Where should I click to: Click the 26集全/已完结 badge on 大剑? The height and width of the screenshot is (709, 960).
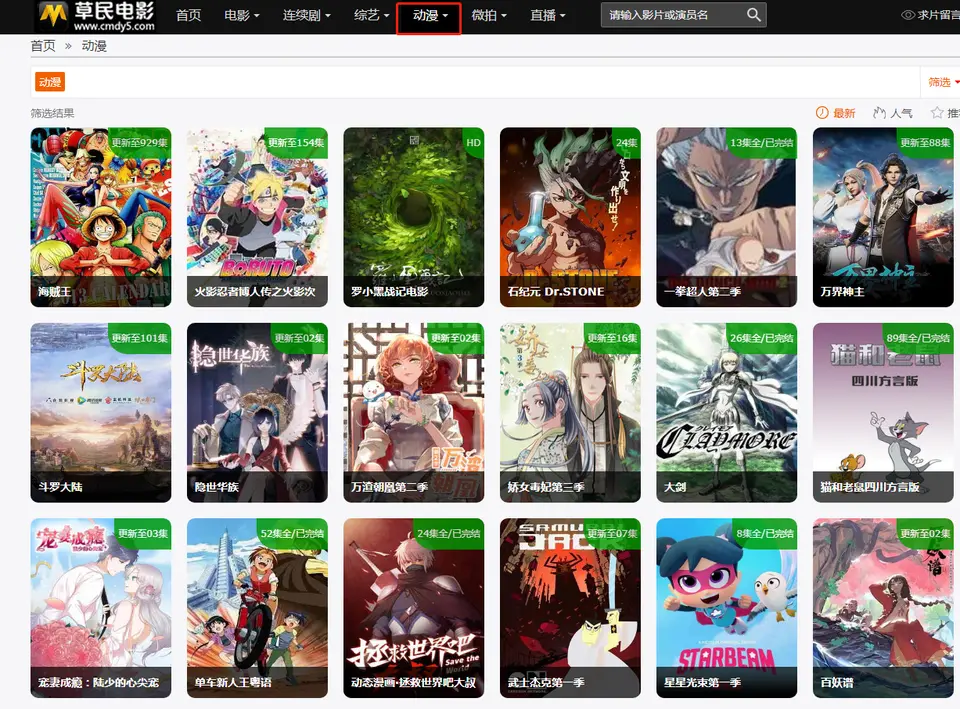tap(761, 338)
